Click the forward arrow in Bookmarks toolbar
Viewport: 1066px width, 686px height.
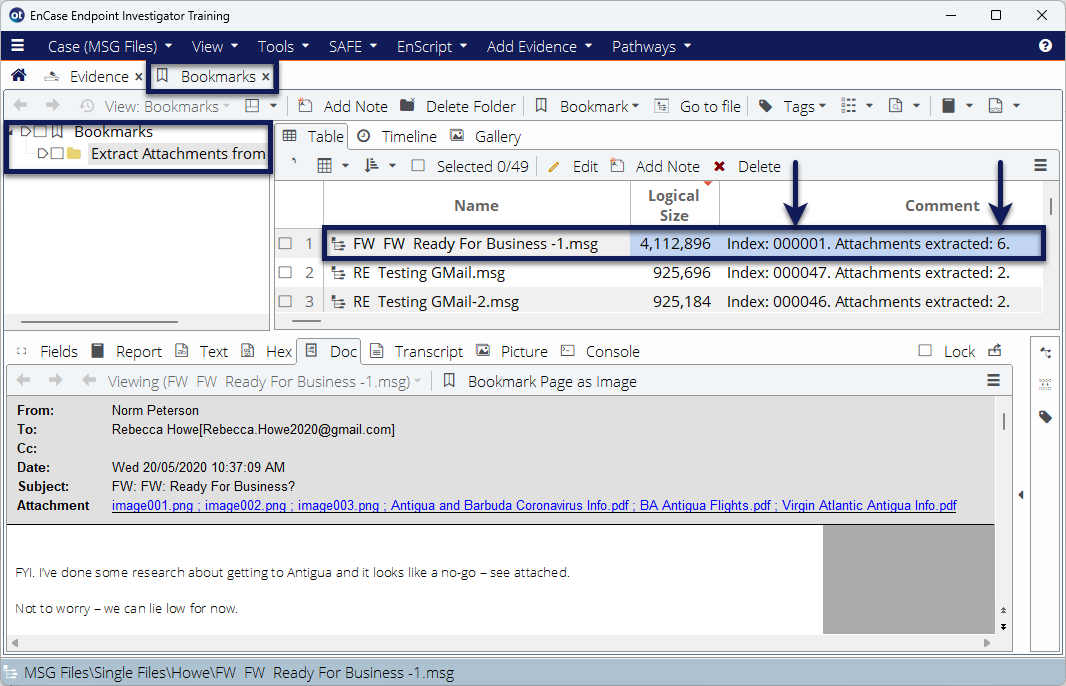click(52, 105)
